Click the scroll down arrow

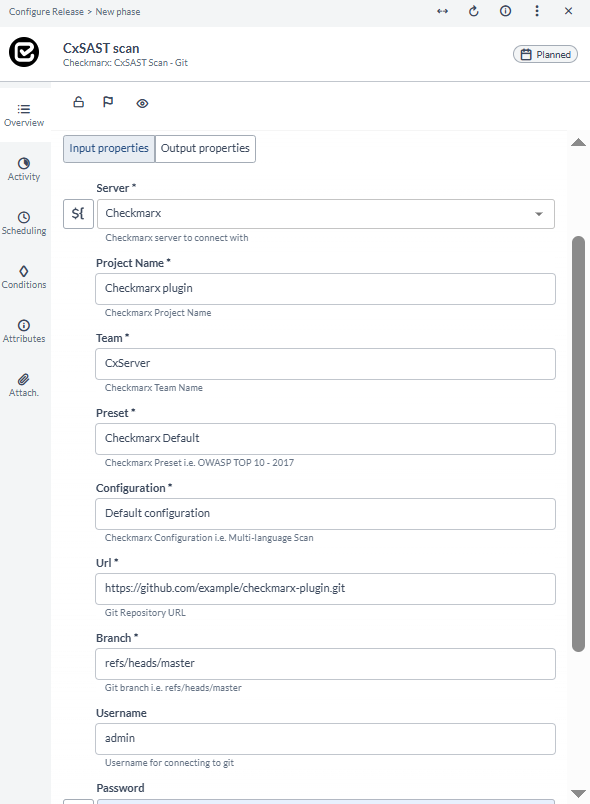click(x=578, y=794)
